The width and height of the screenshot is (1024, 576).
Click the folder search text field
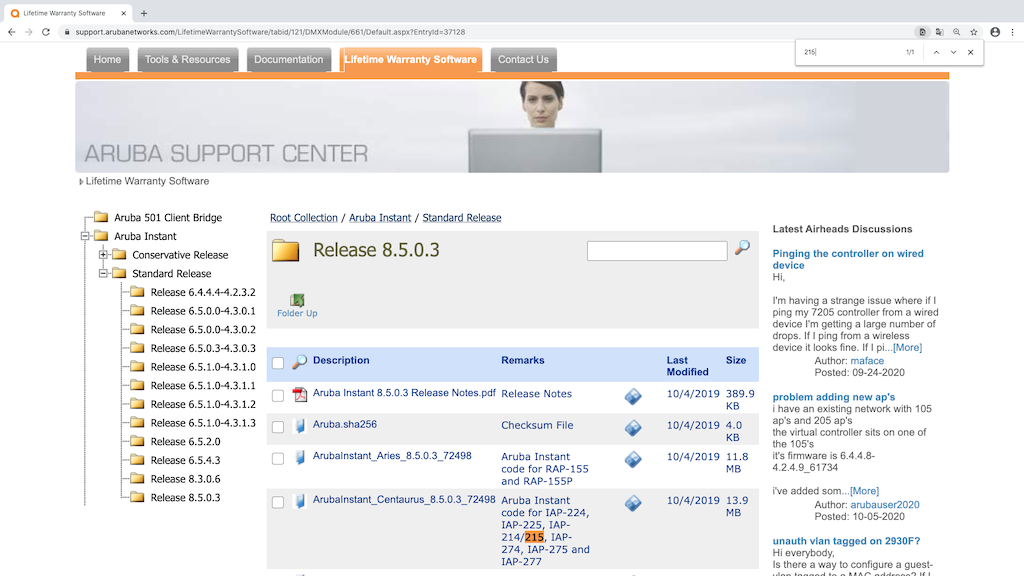coord(656,251)
